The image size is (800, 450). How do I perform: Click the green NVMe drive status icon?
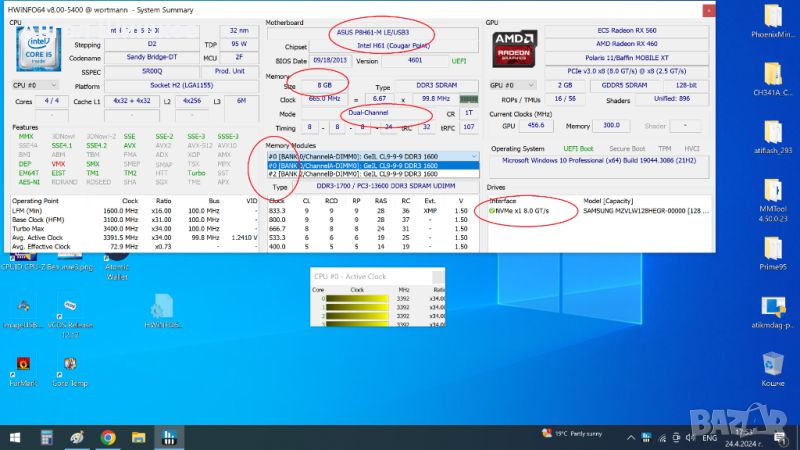(492, 211)
